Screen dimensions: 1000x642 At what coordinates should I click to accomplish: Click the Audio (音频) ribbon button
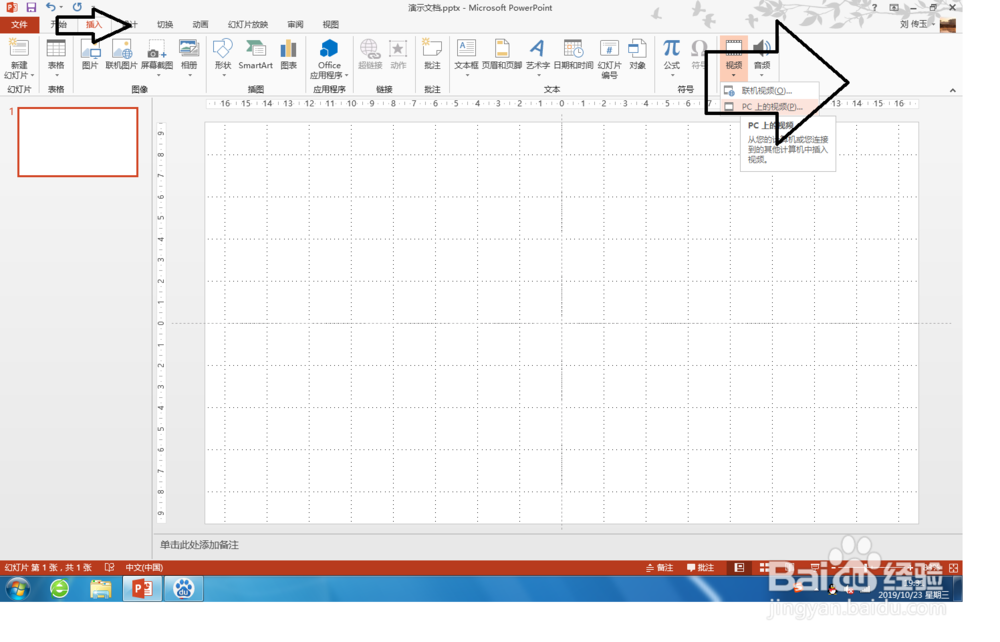tap(761, 57)
